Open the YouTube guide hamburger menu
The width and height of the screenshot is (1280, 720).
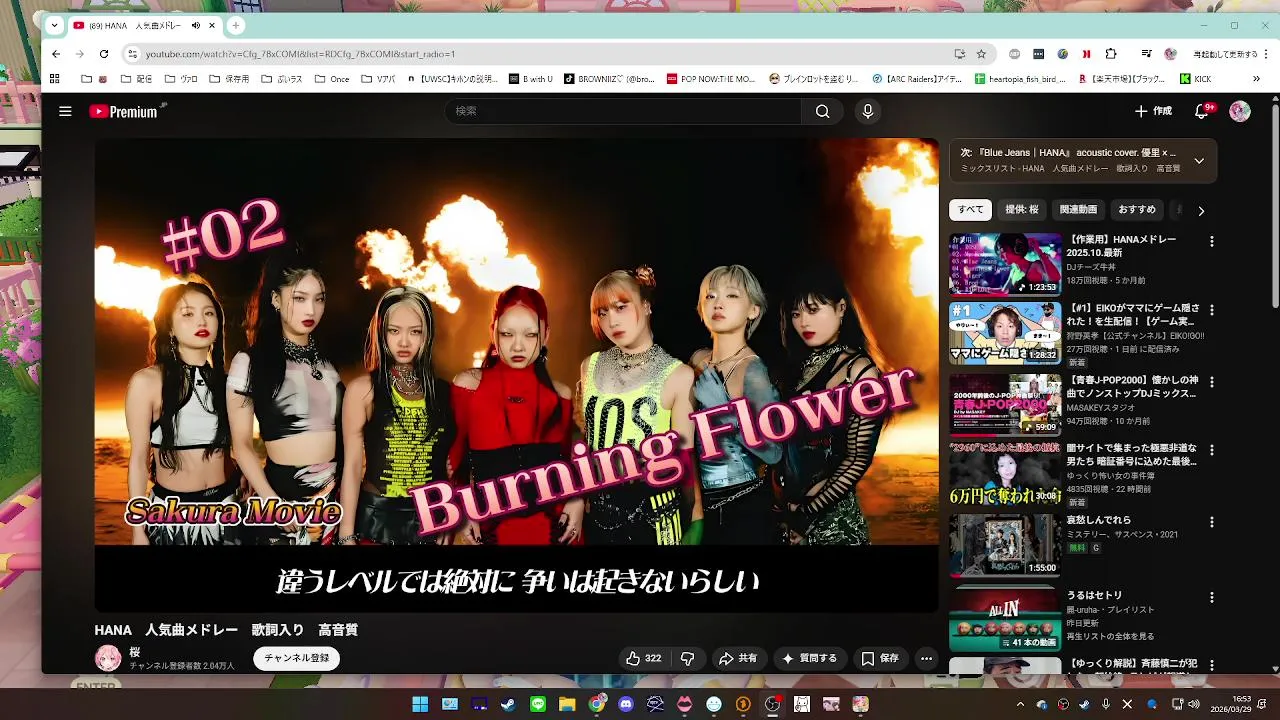[x=65, y=111]
